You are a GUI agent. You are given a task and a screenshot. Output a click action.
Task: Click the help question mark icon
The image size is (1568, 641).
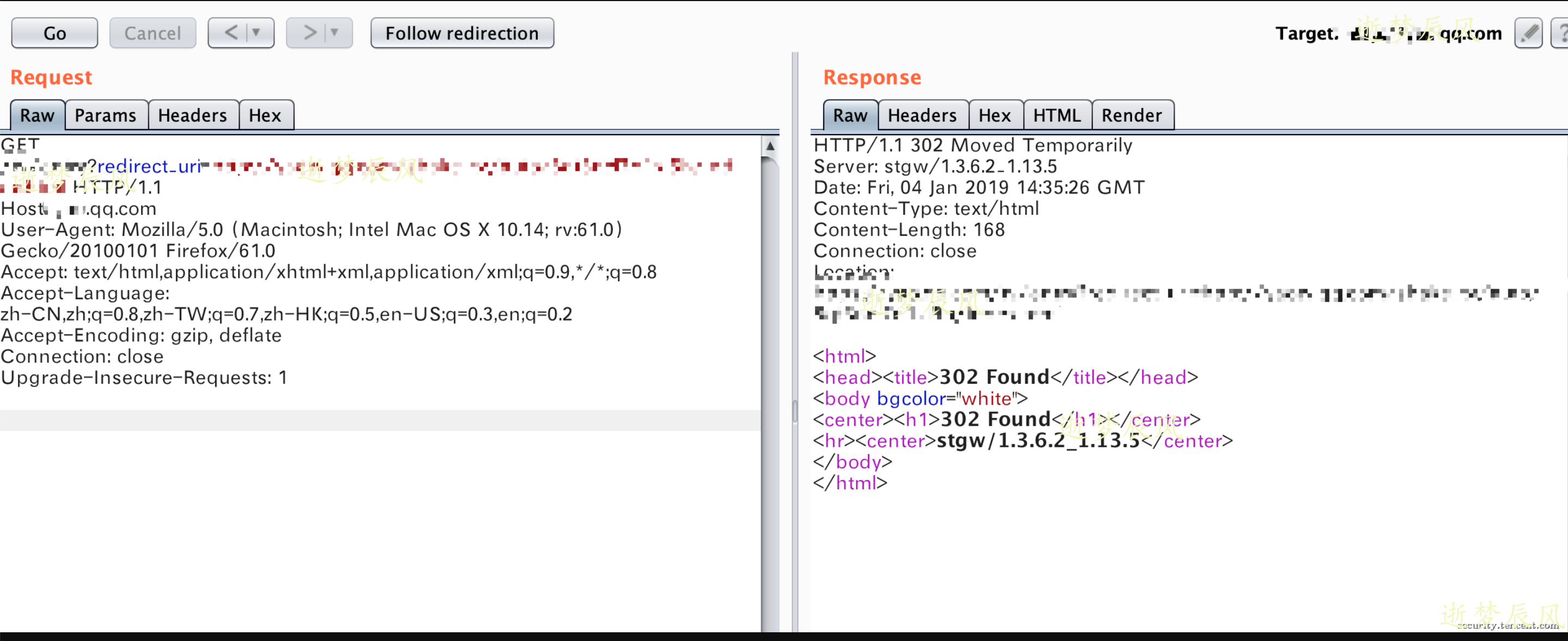point(1561,33)
